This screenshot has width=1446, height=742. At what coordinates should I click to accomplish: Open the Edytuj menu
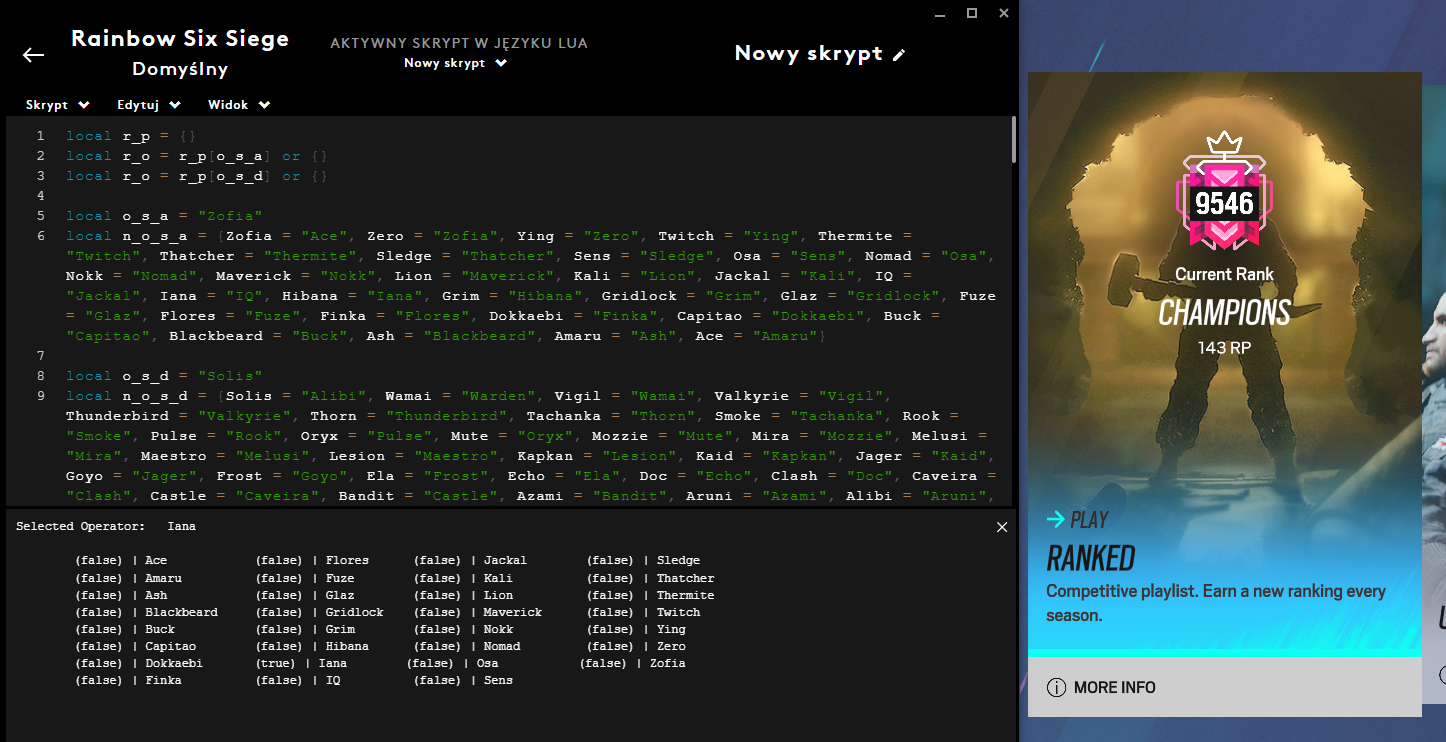coord(148,105)
